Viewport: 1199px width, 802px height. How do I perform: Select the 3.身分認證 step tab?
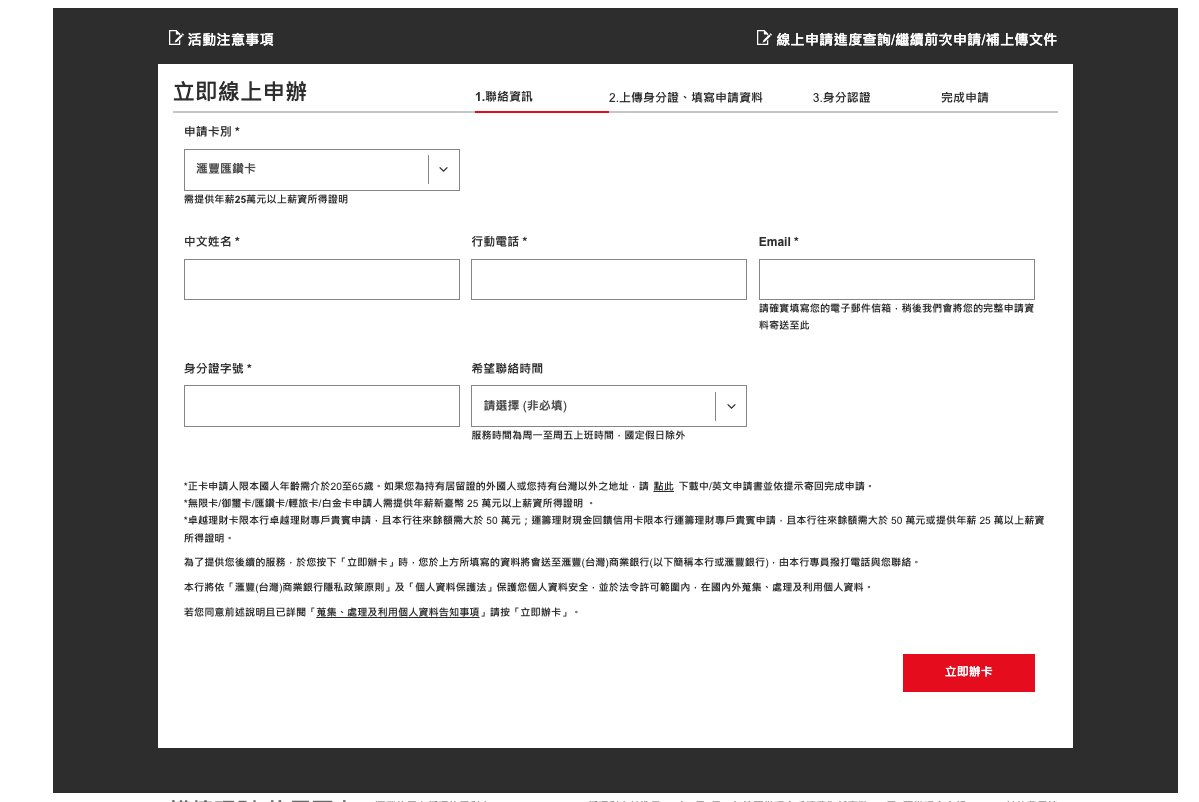841,97
